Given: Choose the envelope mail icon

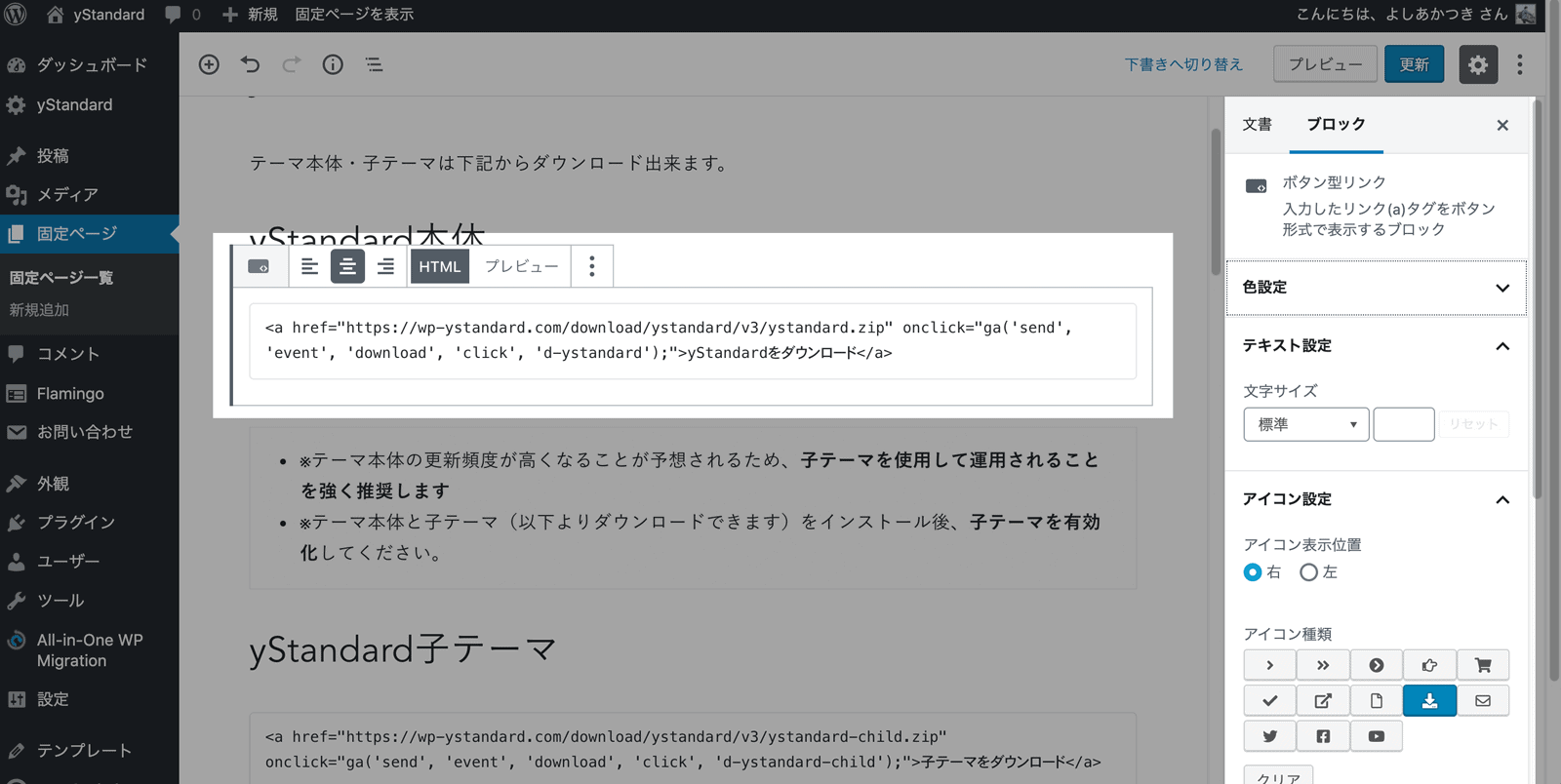Looking at the screenshot, I should click(1483, 700).
